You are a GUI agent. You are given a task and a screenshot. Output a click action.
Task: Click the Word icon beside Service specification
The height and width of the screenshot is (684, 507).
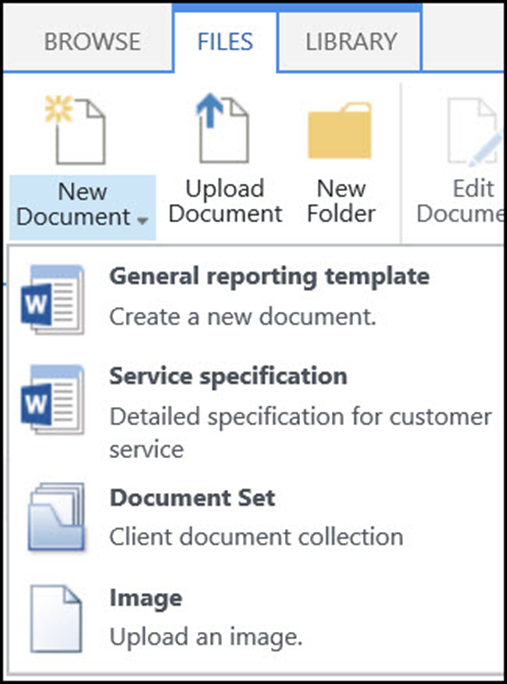[x=52, y=400]
